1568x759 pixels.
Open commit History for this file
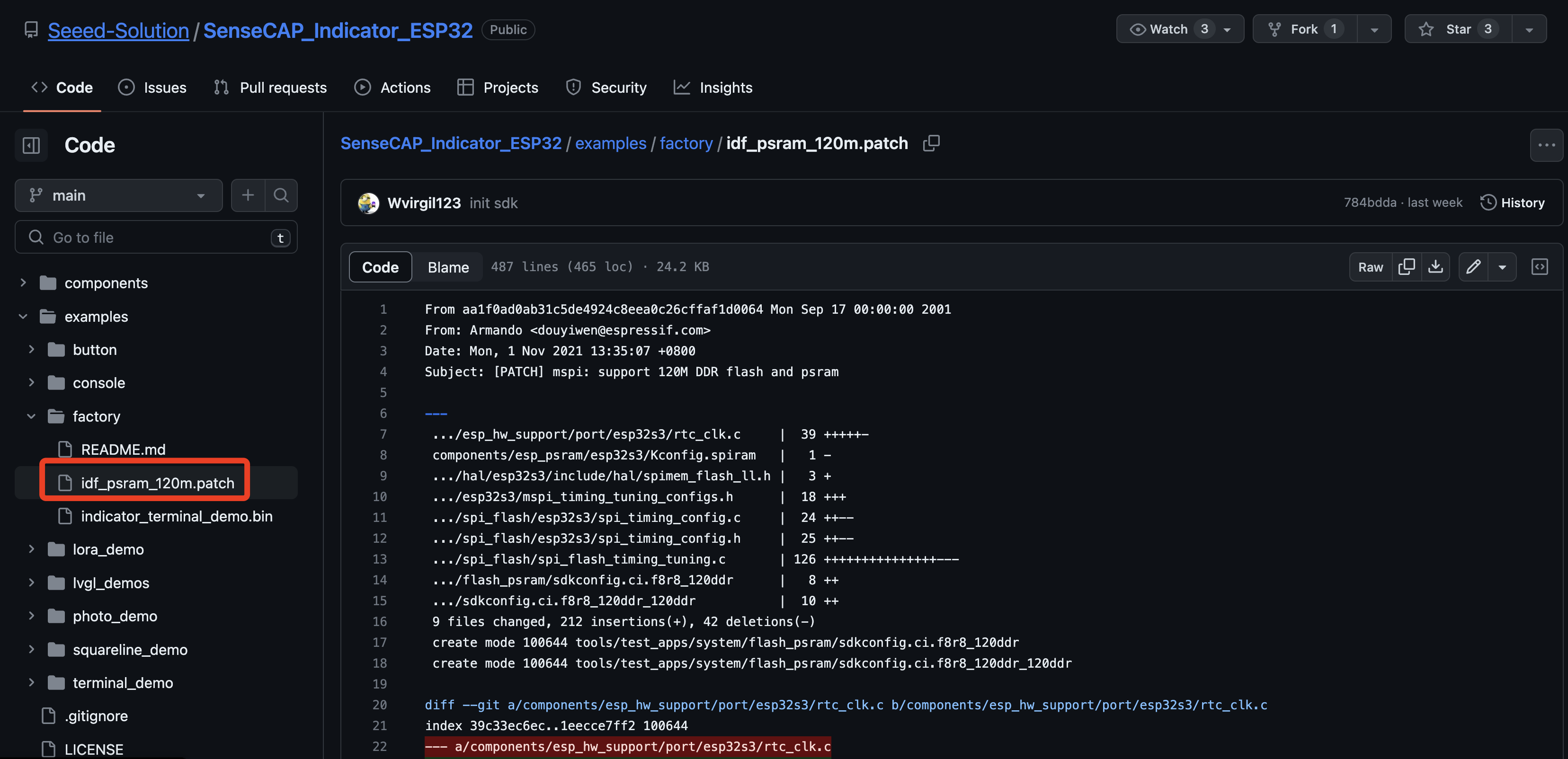click(1513, 203)
